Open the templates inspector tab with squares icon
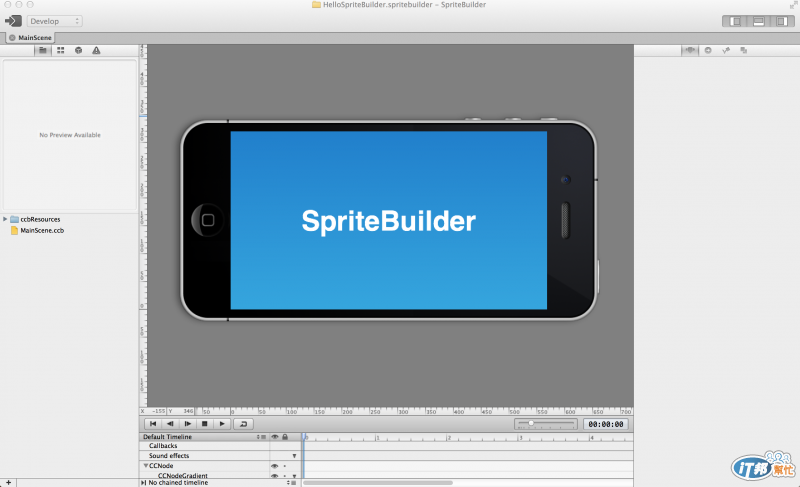This screenshot has height=487, width=800. pos(744,50)
